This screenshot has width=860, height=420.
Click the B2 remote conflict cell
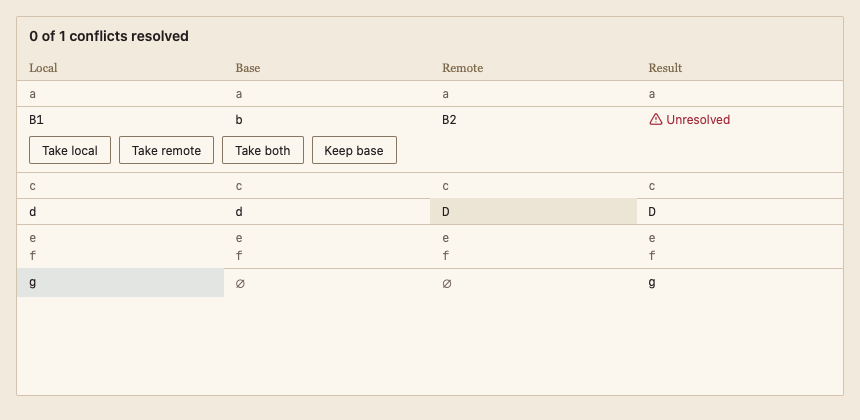pos(533,120)
